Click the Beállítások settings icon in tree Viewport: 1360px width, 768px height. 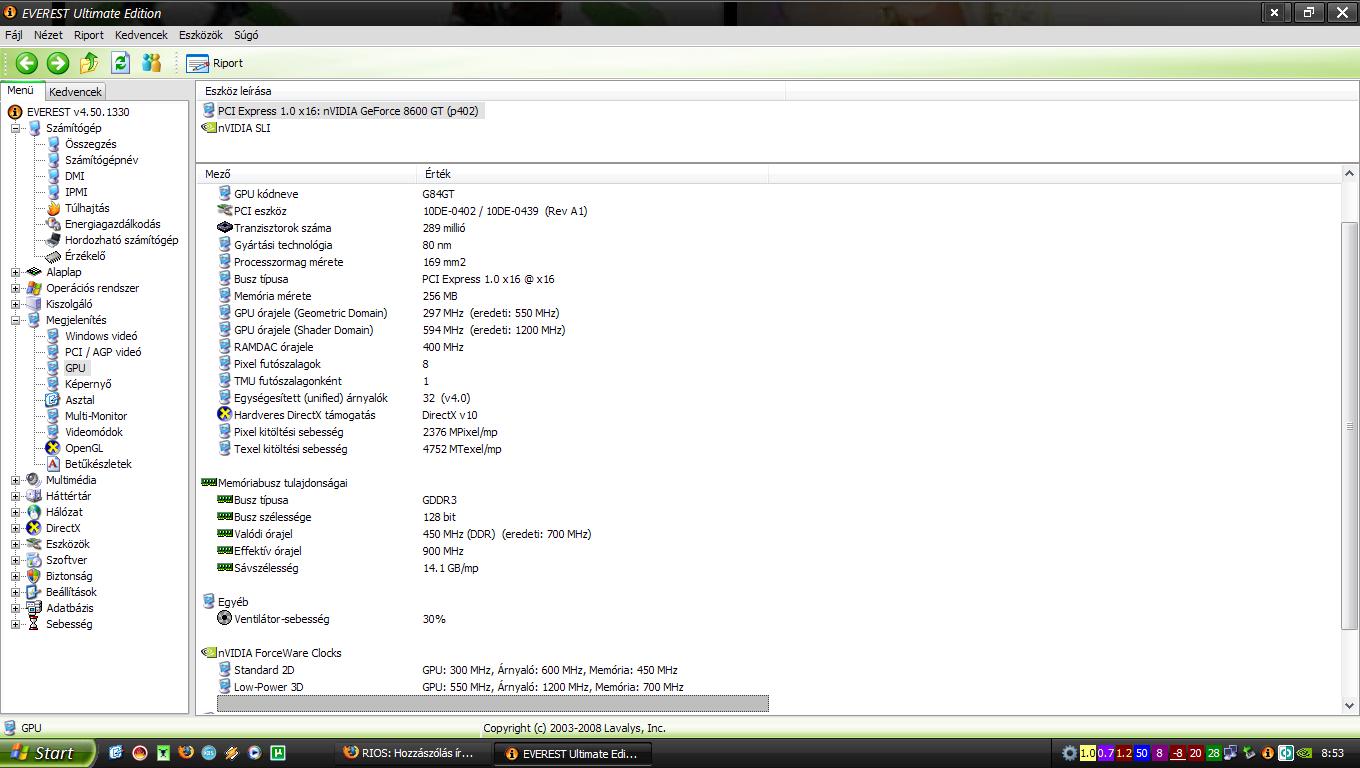click(x=34, y=592)
